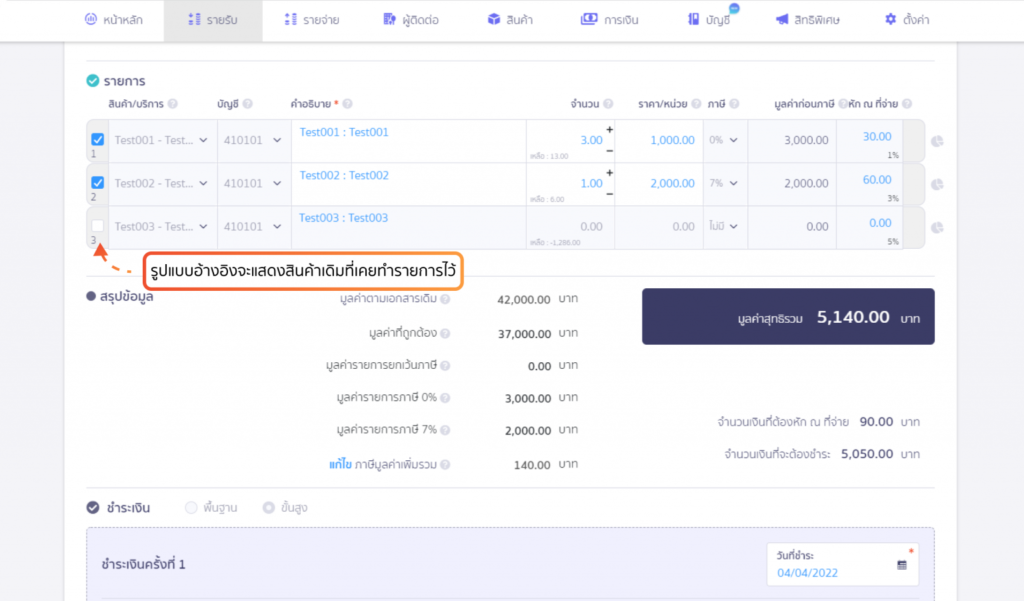The width and height of the screenshot is (1024, 601).
Task: Open the 7% tax dropdown on row 2
Action: tap(724, 184)
